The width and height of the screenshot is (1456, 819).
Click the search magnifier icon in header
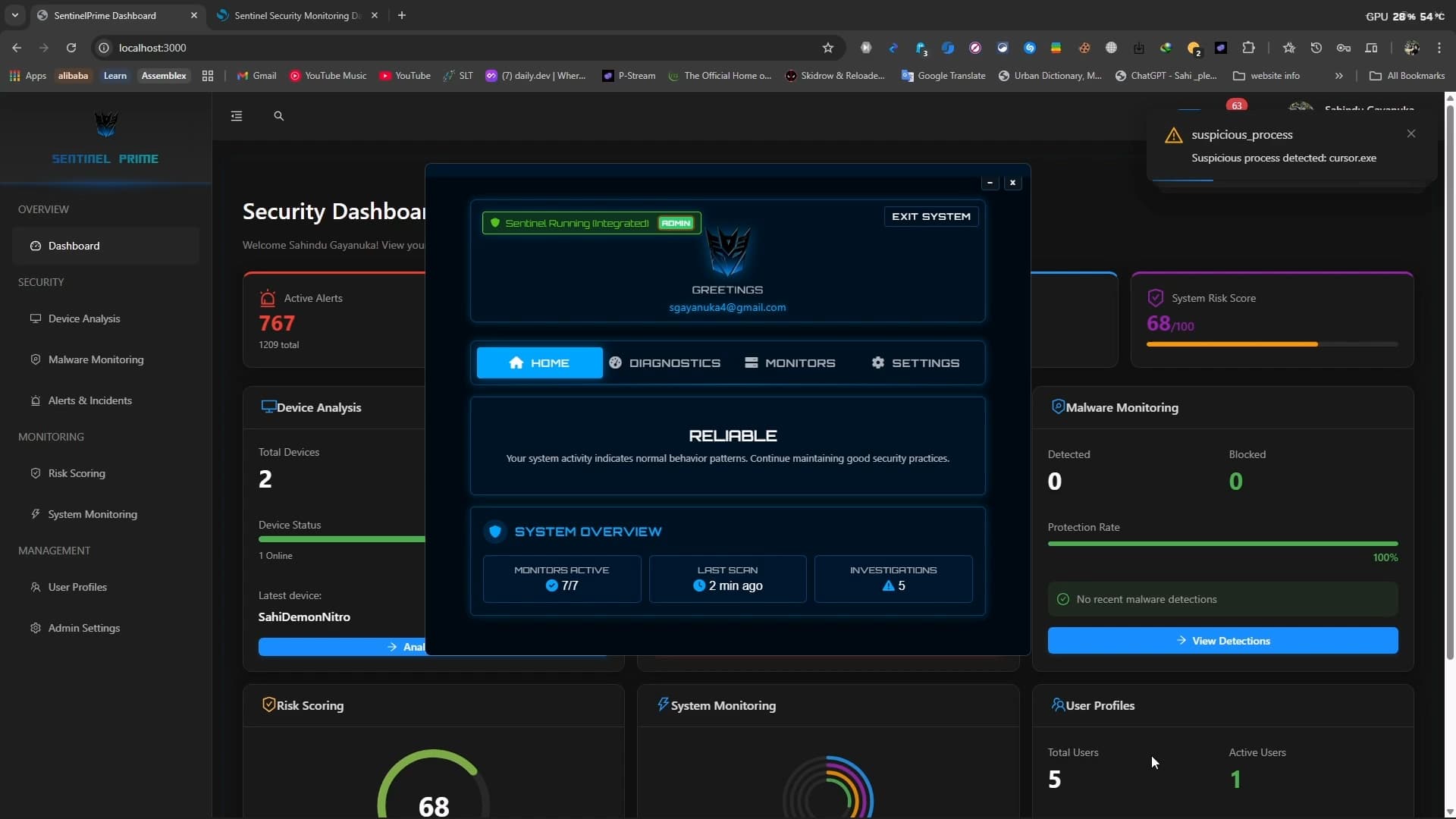278,116
